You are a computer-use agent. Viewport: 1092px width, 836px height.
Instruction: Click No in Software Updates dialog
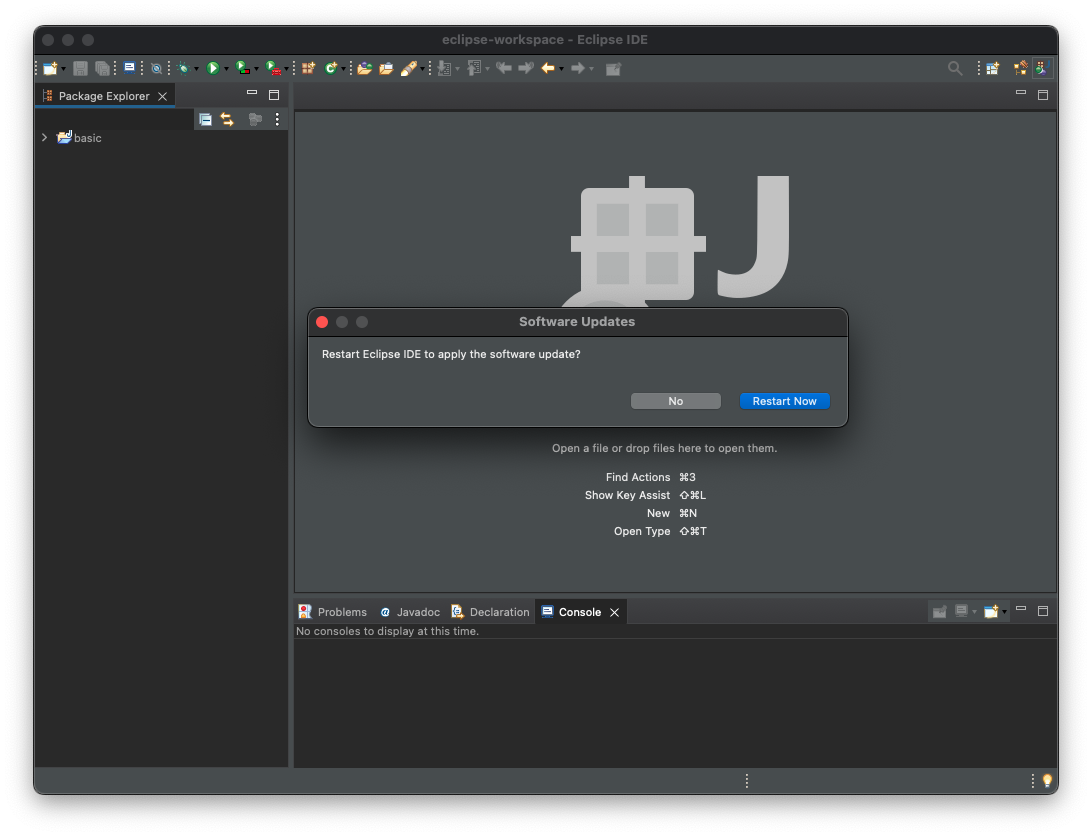point(676,401)
